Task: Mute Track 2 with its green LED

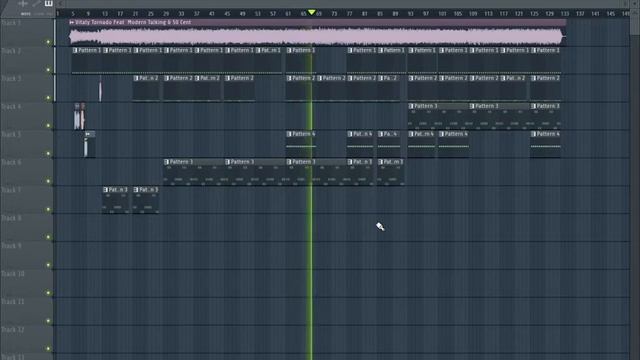Action: click(x=48, y=70)
